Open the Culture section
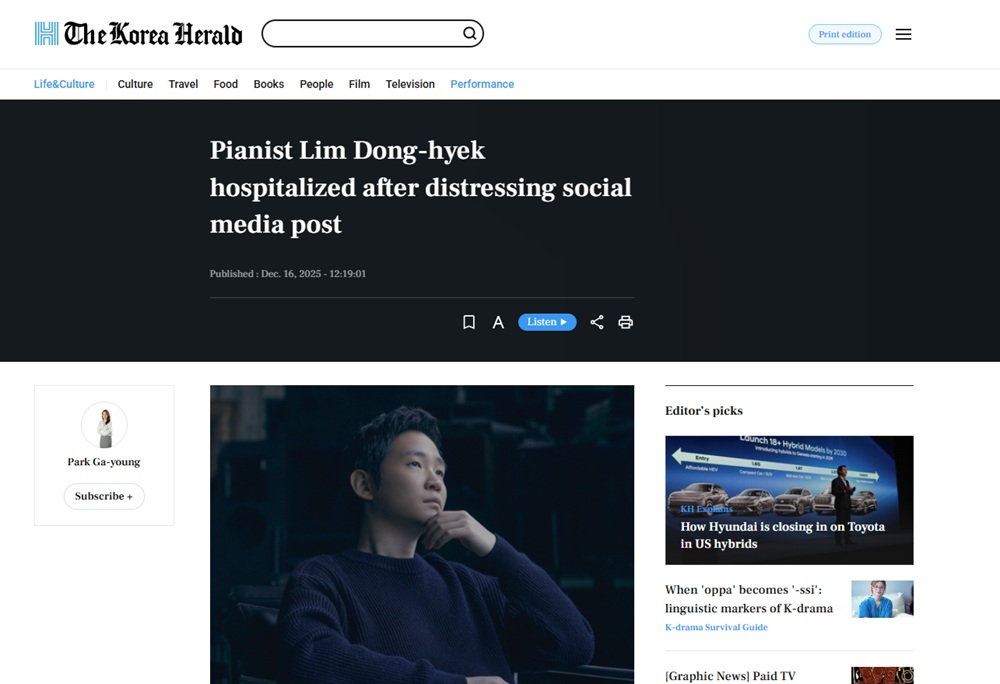The height and width of the screenshot is (684, 1000). tap(135, 84)
